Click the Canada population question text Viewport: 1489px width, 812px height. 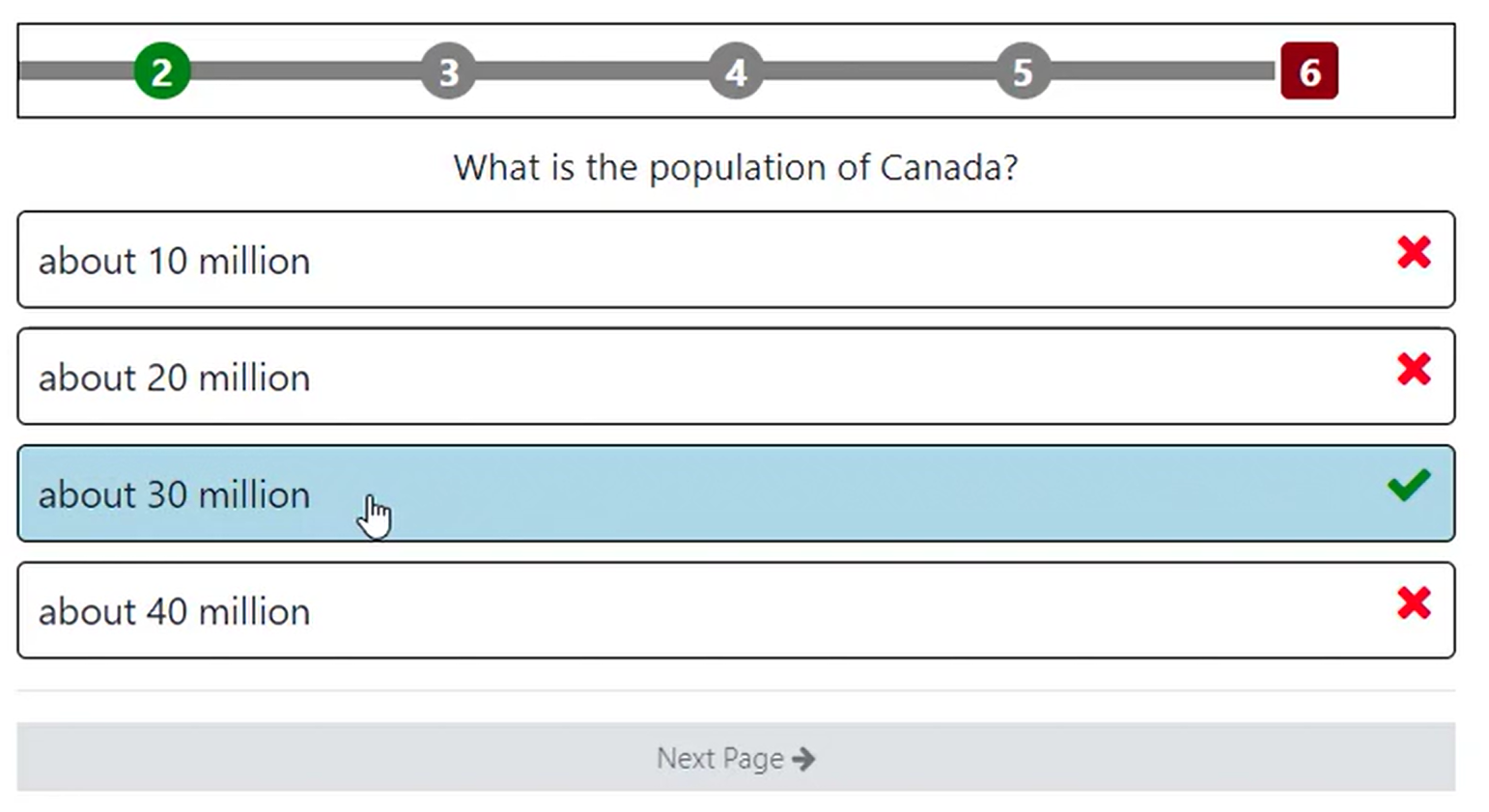(735, 168)
